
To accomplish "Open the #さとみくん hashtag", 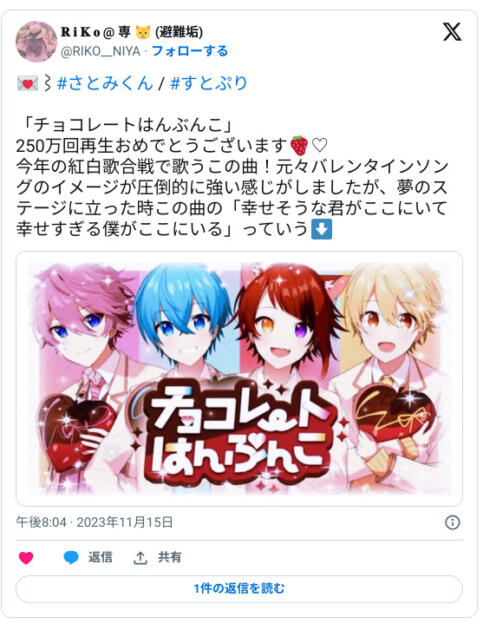I will [105, 83].
